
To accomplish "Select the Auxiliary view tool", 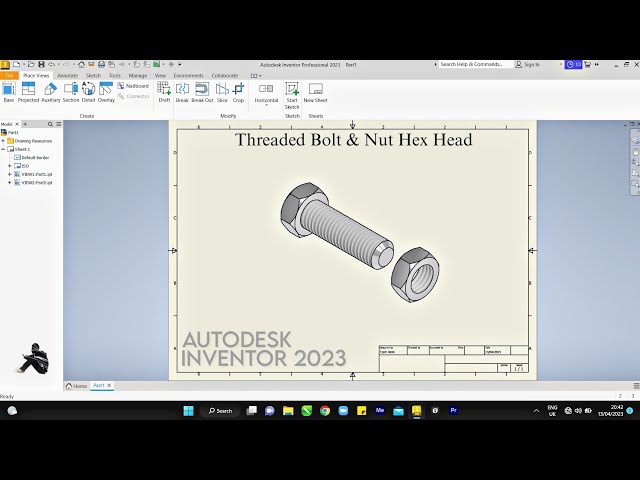I will point(51,92).
